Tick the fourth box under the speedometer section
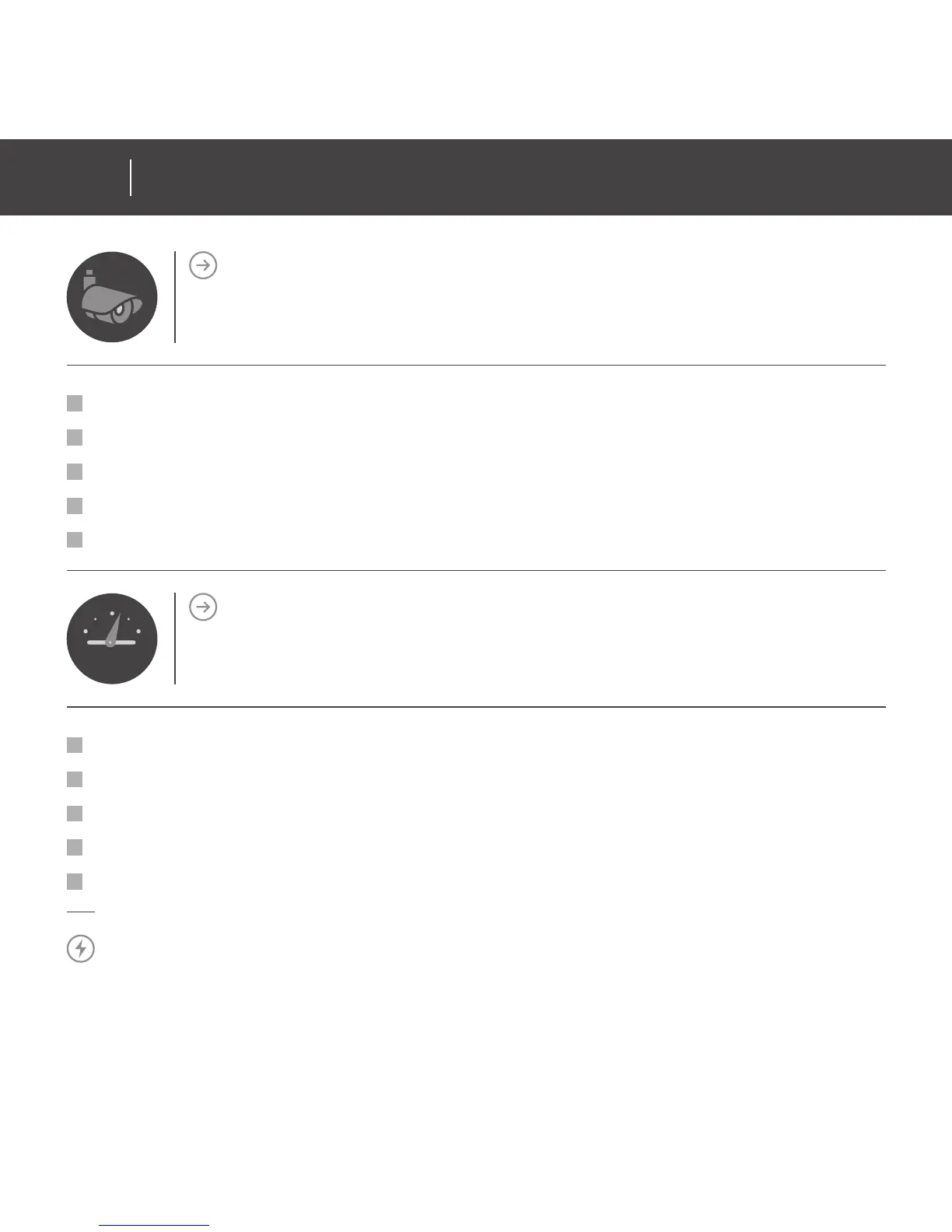The width and height of the screenshot is (952, 1232). [75, 847]
